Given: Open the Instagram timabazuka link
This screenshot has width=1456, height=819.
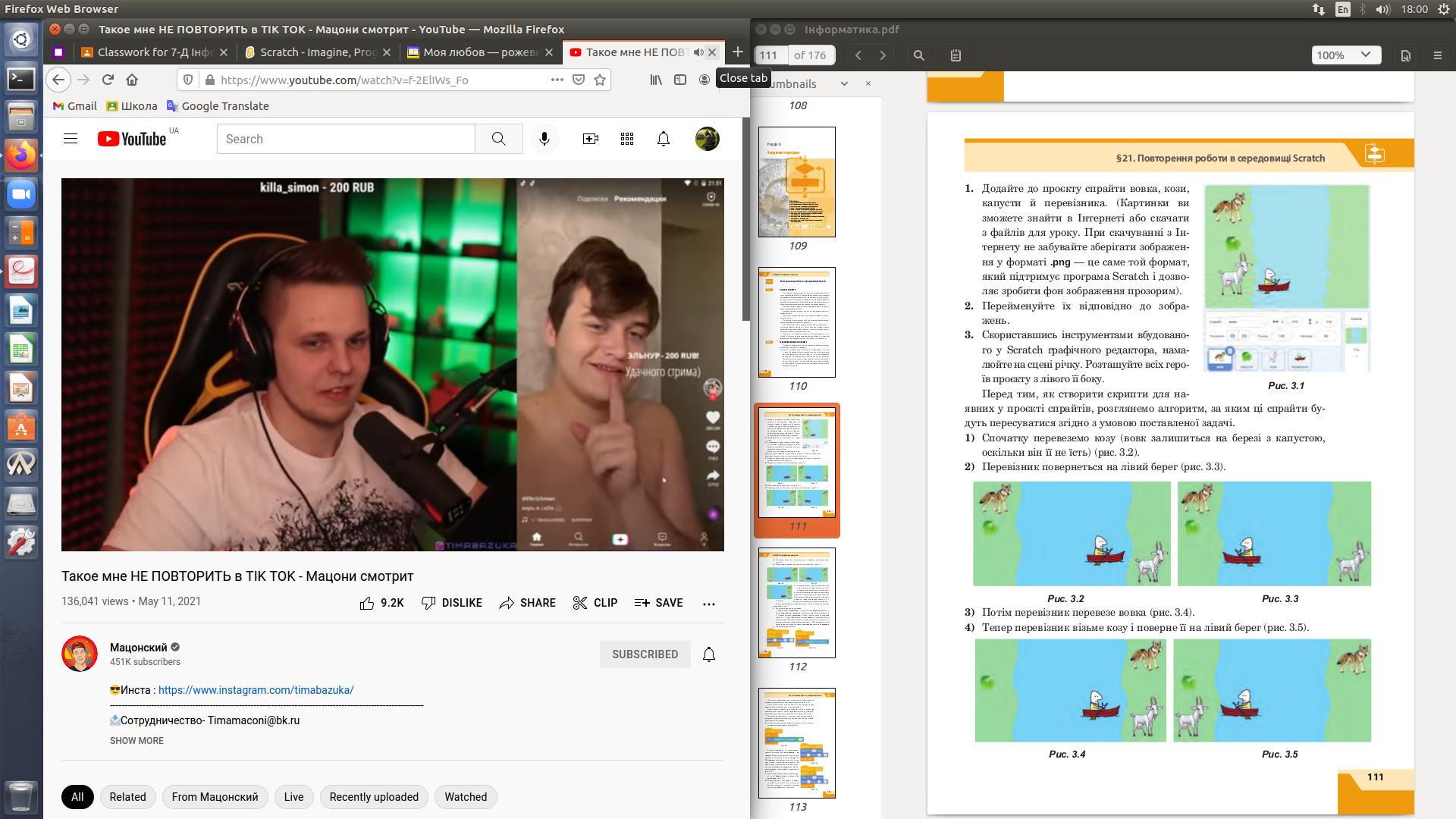Looking at the screenshot, I should point(256,690).
